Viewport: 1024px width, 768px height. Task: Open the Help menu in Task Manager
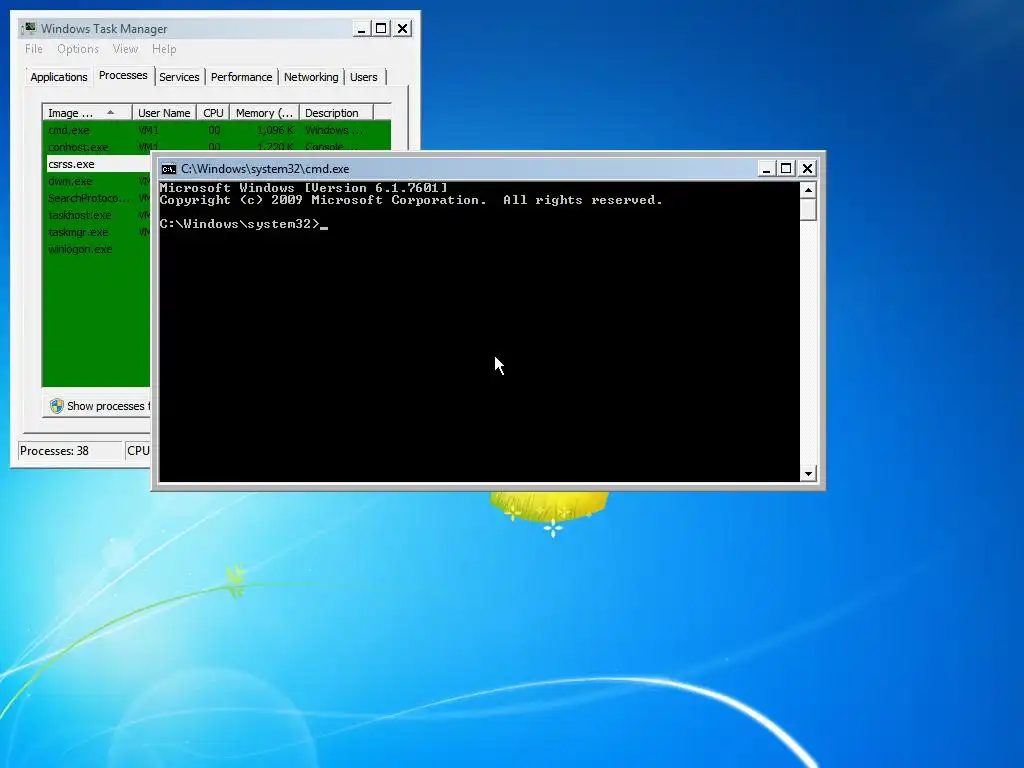click(164, 49)
